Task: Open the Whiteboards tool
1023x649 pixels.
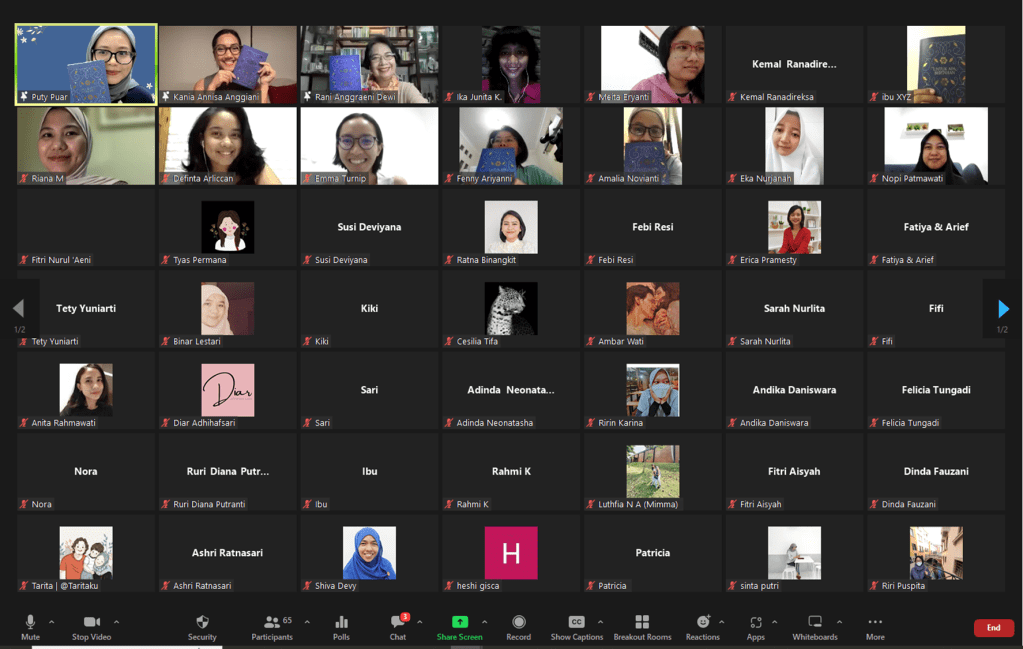Action: coord(814,627)
